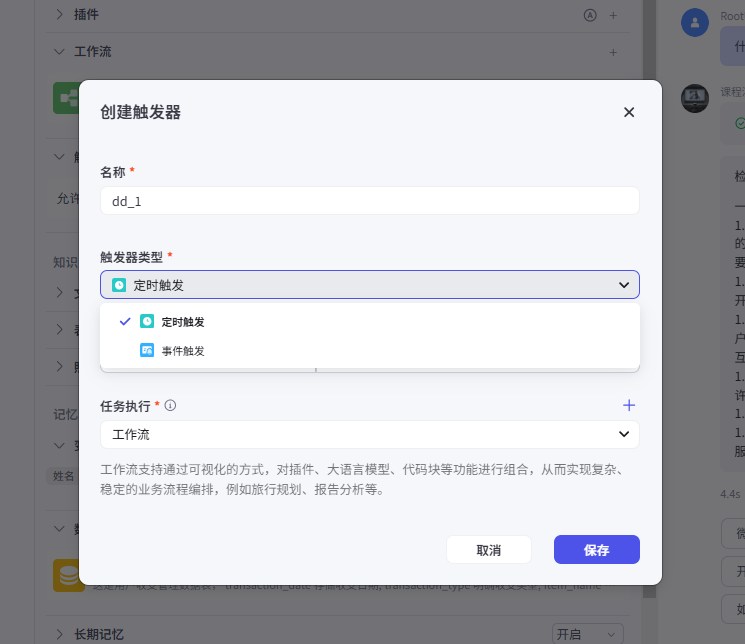Click the blue plus icon beside 任务执行
The height and width of the screenshot is (644, 745).
(x=629, y=405)
